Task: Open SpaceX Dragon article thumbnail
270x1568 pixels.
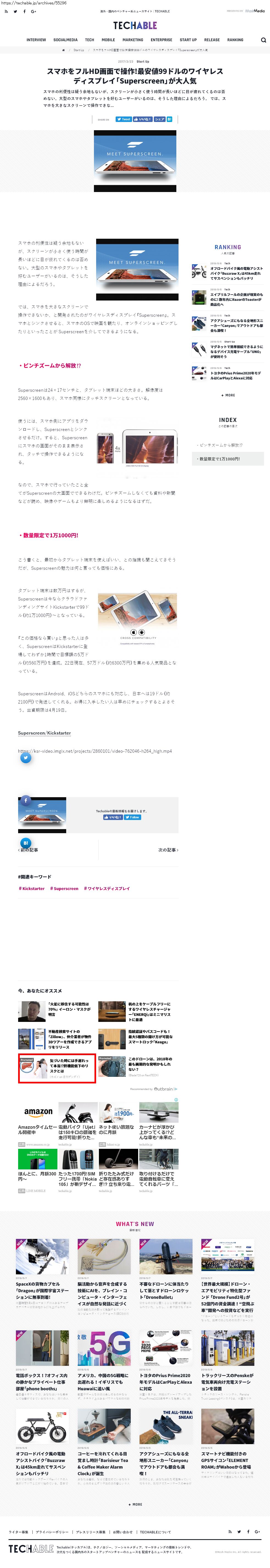Action: [x=43, y=1256]
